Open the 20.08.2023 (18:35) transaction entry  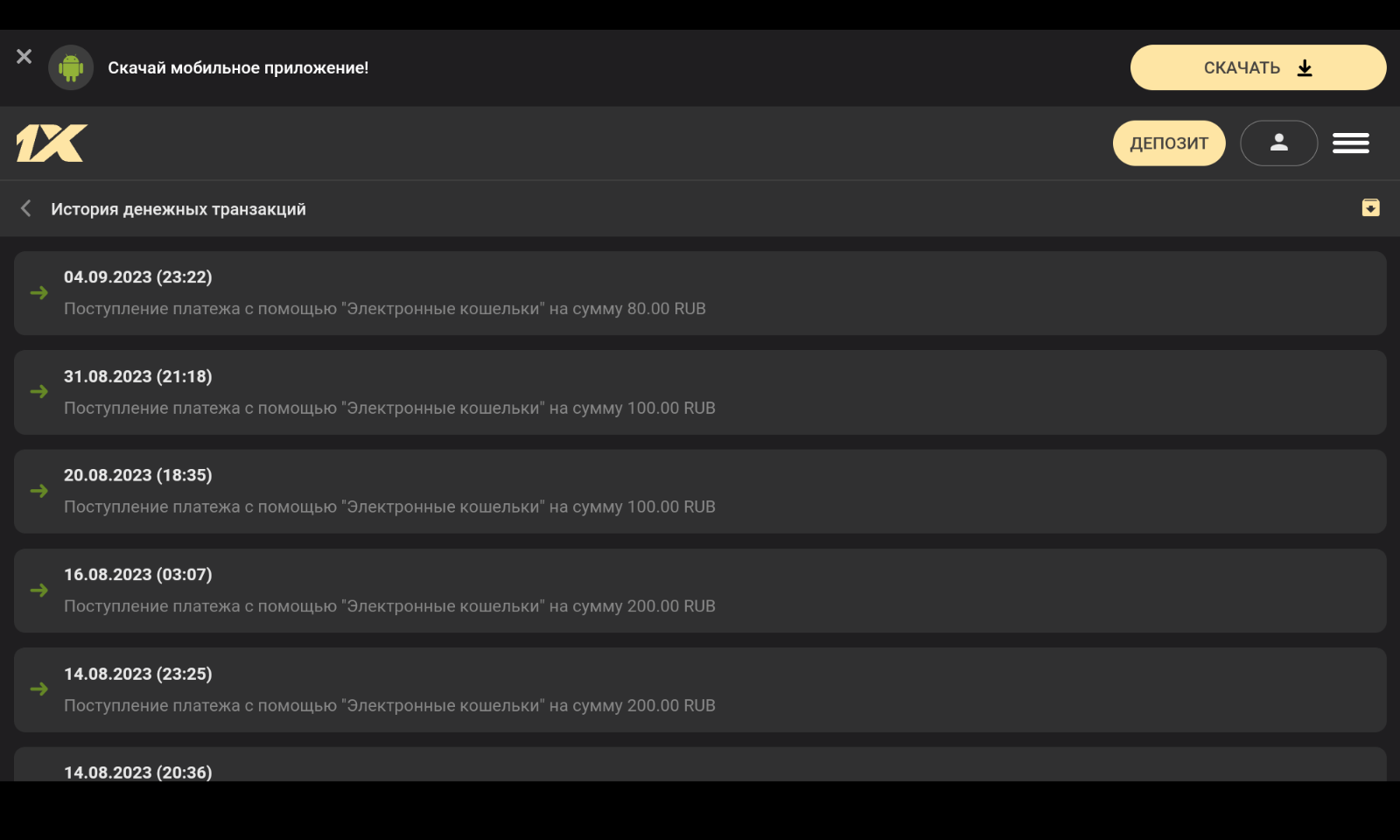coord(700,492)
